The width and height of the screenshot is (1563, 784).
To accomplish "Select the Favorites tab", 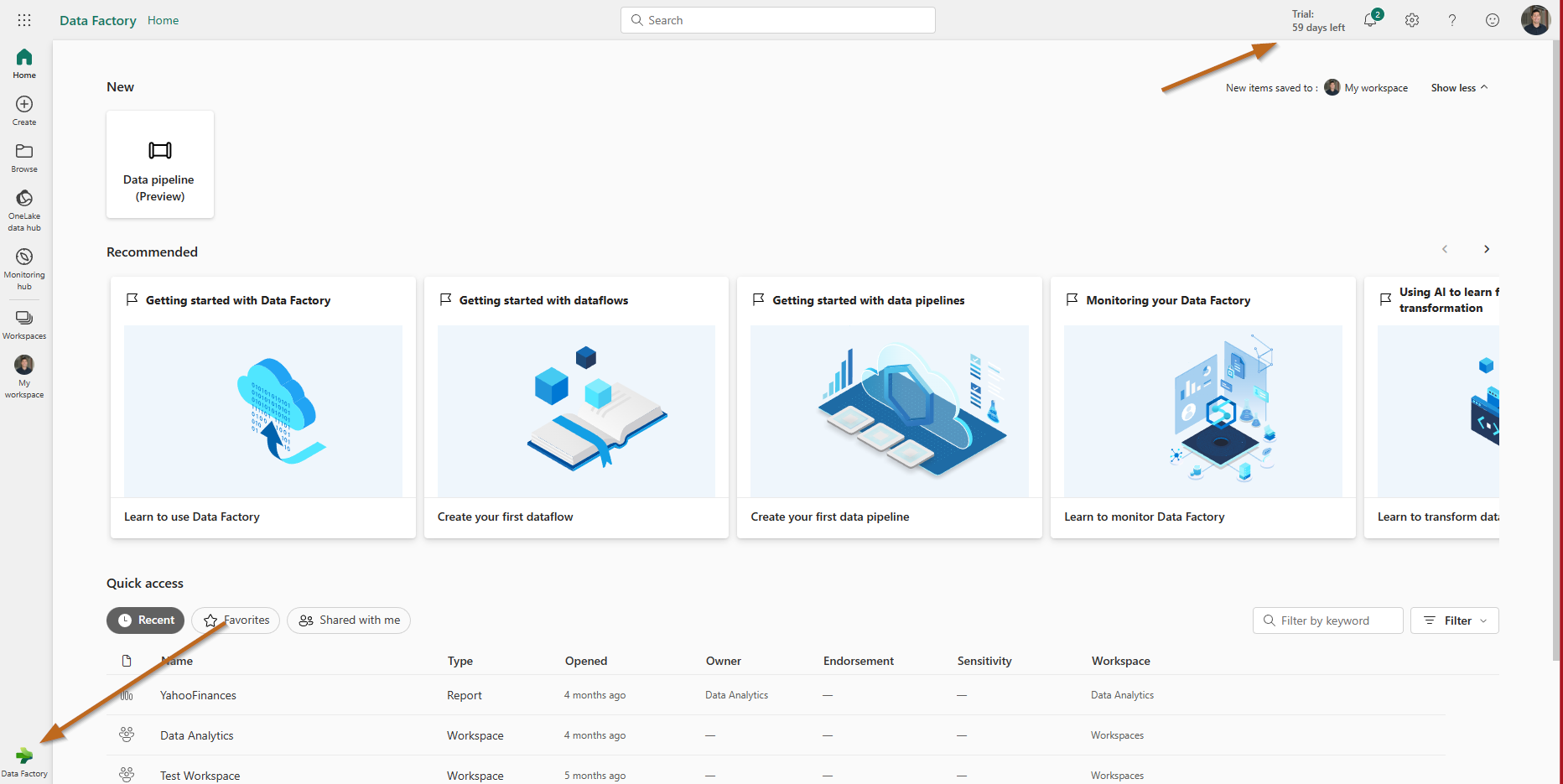I will tap(236, 620).
